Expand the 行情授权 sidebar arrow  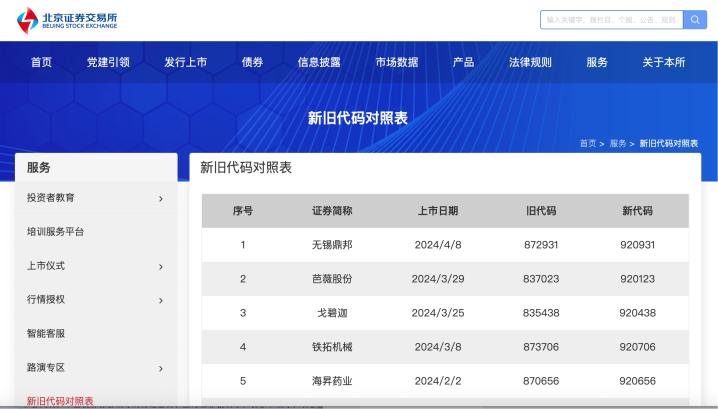point(160,300)
